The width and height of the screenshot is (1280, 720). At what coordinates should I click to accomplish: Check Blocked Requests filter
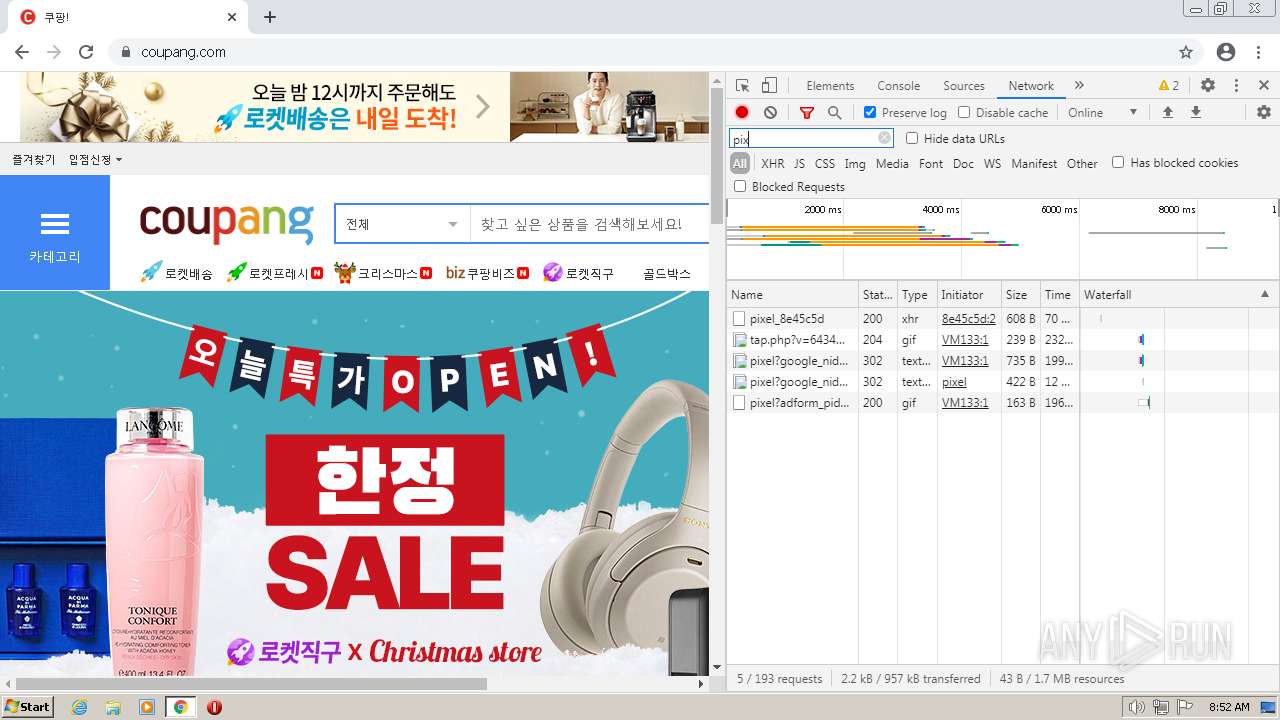pyautogui.click(x=740, y=187)
